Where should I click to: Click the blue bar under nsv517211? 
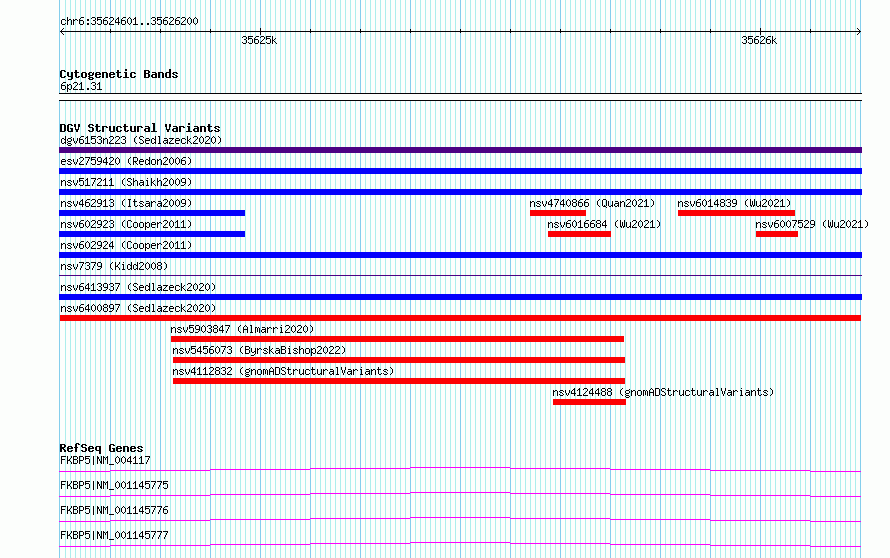point(460,192)
